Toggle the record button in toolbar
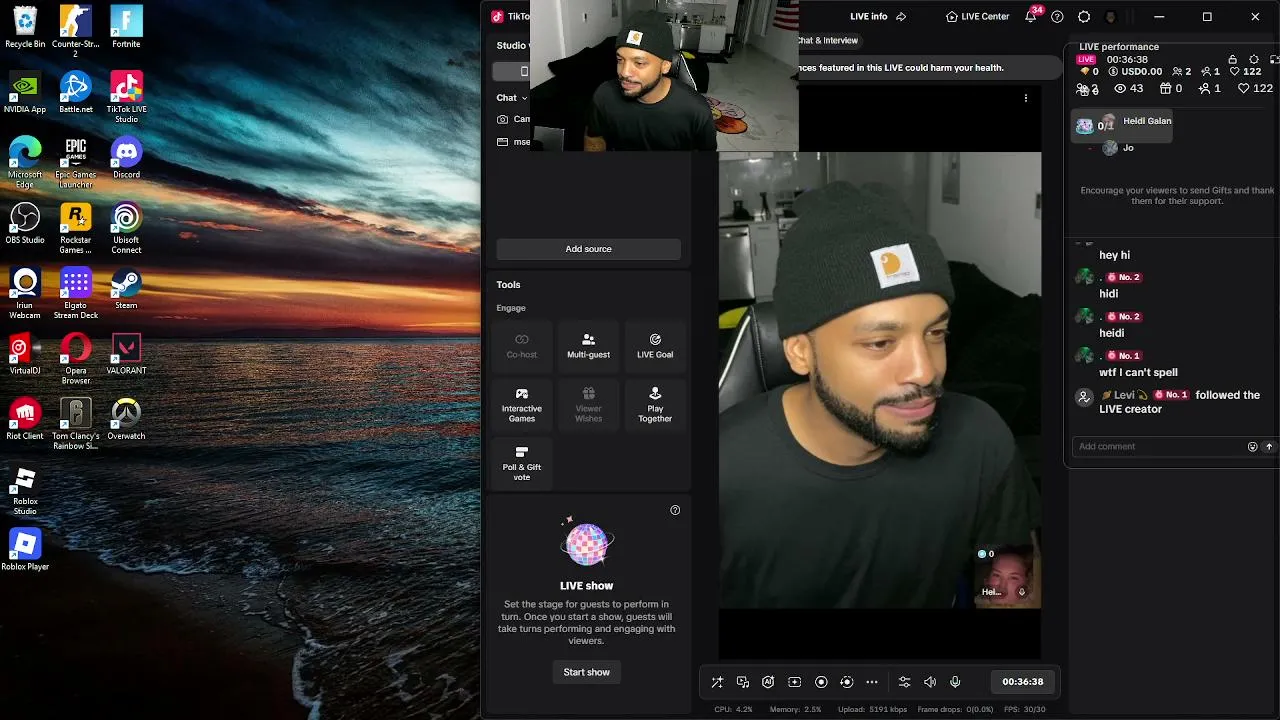Viewport: 1280px width, 720px height. (821, 682)
